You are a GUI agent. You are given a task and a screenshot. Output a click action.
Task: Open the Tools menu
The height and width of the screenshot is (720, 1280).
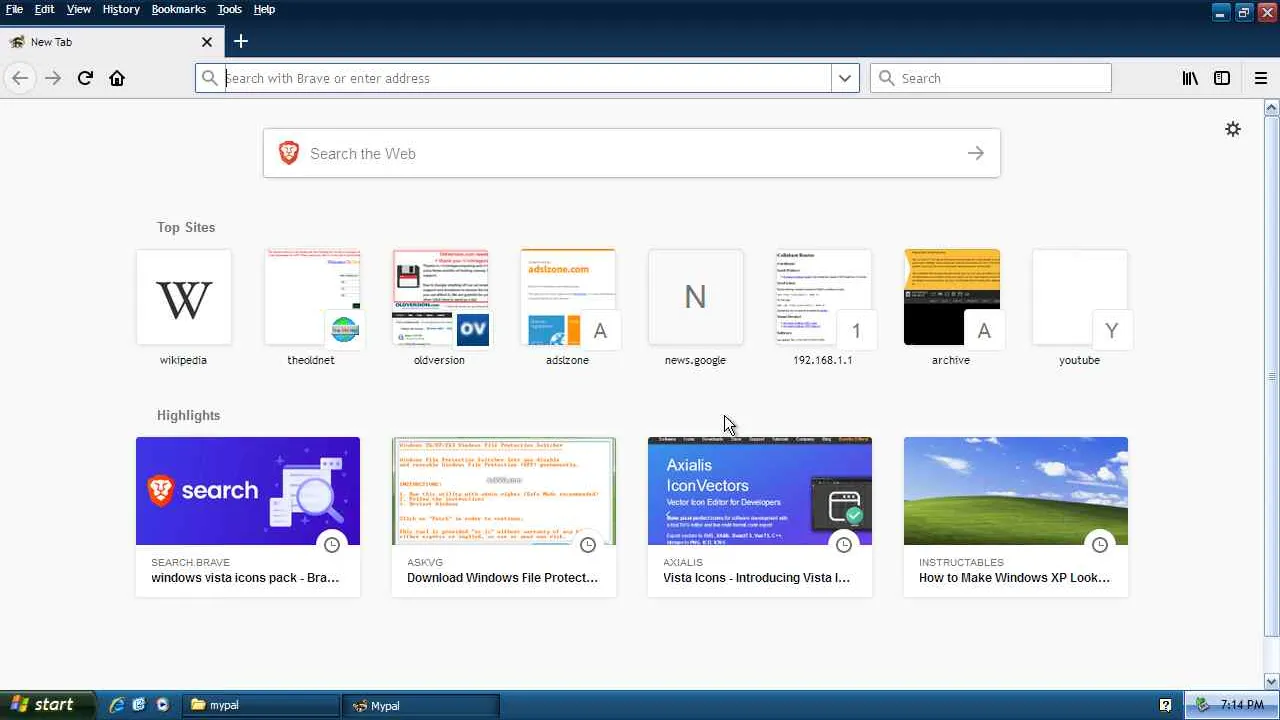click(x=230, y=9)
